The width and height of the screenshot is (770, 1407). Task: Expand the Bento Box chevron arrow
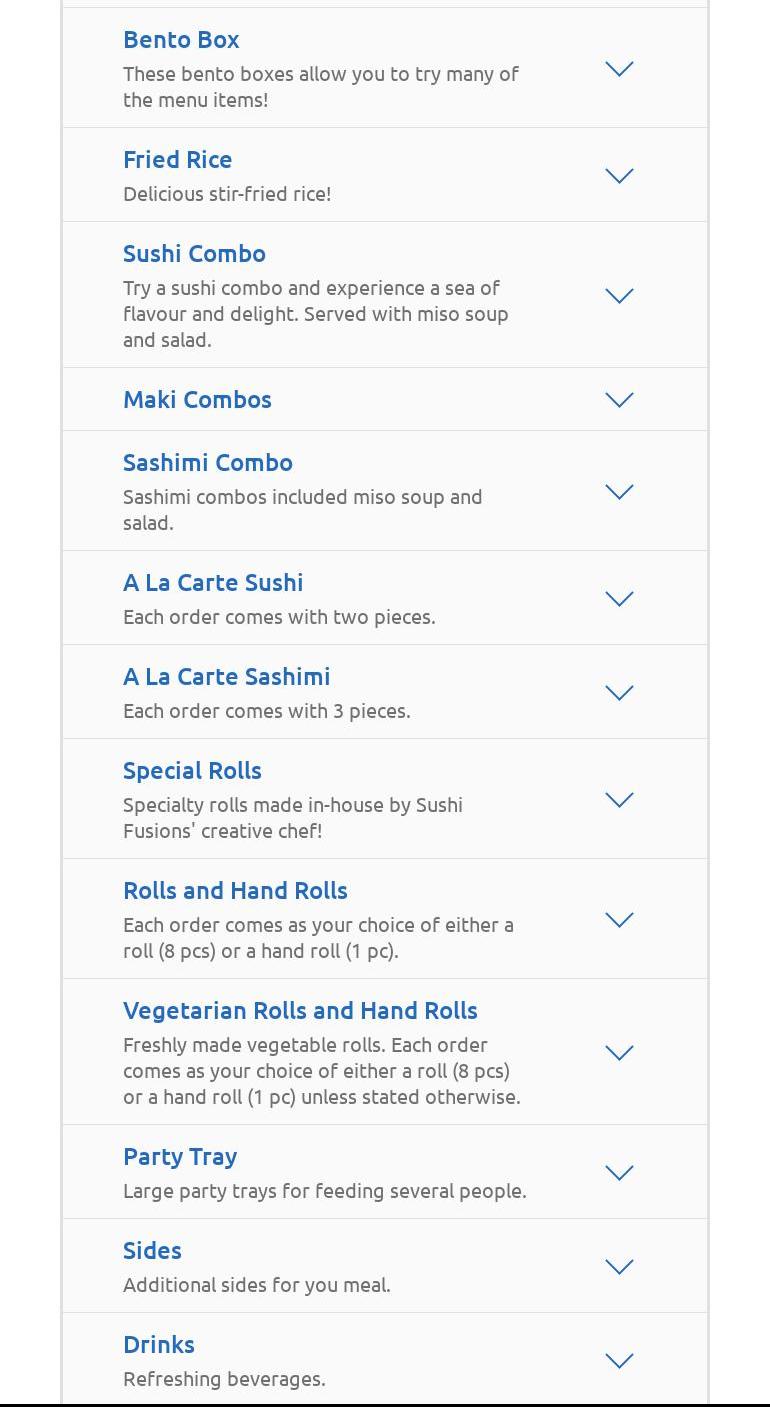click(x=620, y=69)
